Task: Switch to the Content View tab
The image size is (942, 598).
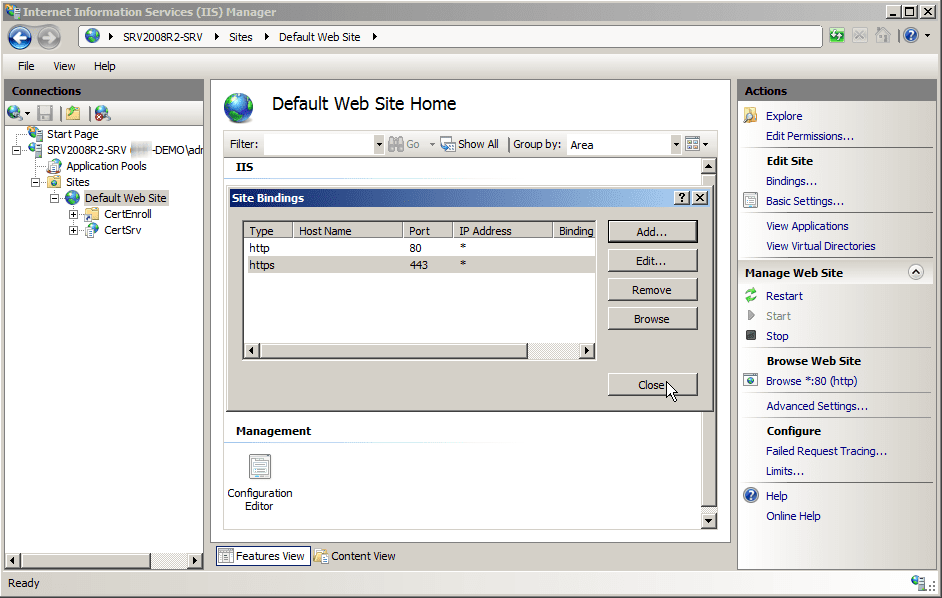Action: tap(355, 556)
